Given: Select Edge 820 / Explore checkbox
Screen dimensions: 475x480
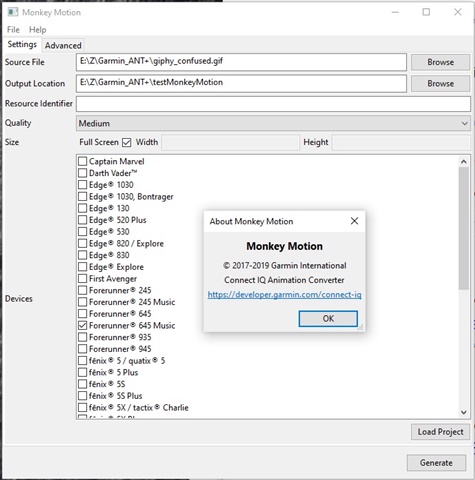Looking at the screenshot, I should [82, 243].
